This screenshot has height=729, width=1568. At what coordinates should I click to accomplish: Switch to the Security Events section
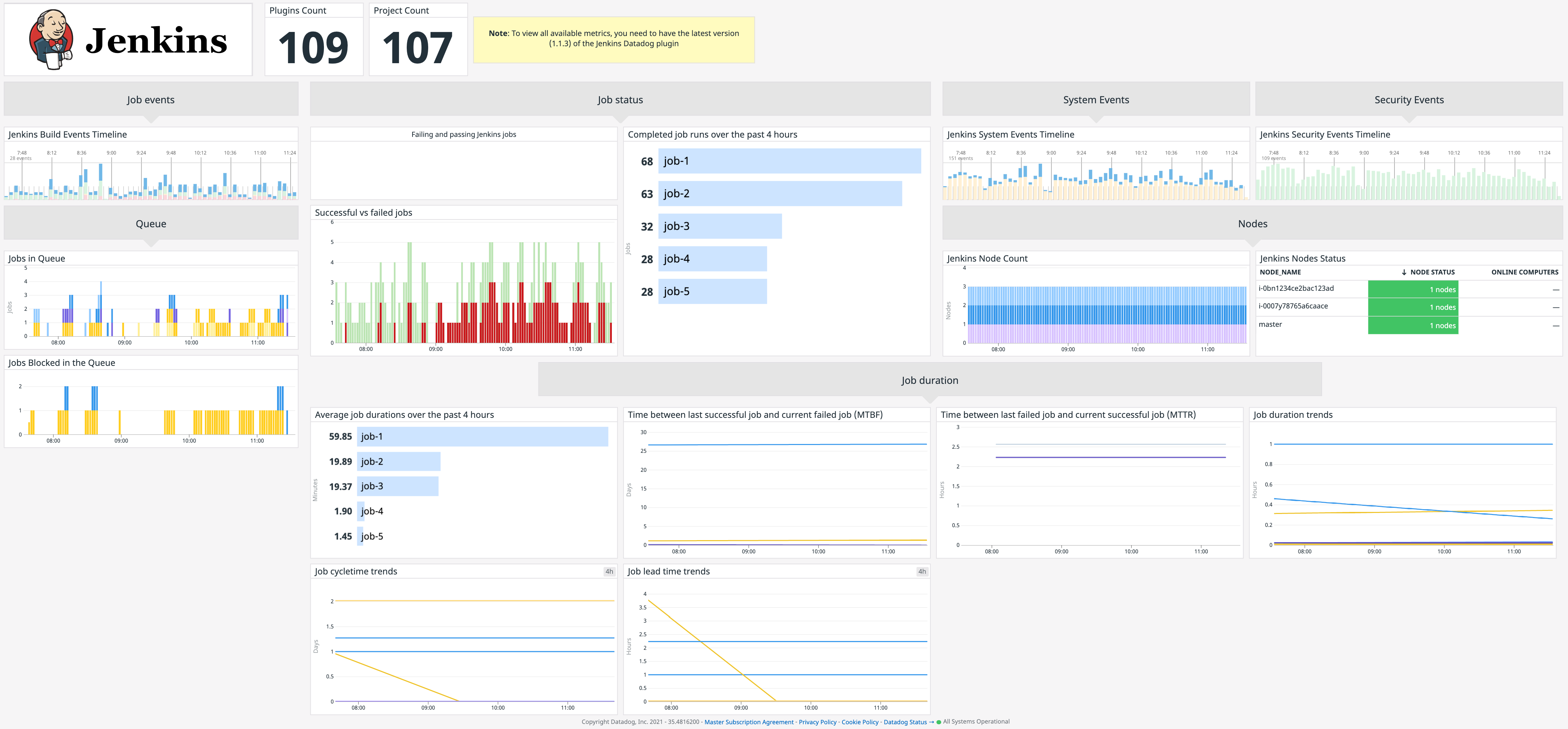pyautogui.click(x=1409, y=99)
